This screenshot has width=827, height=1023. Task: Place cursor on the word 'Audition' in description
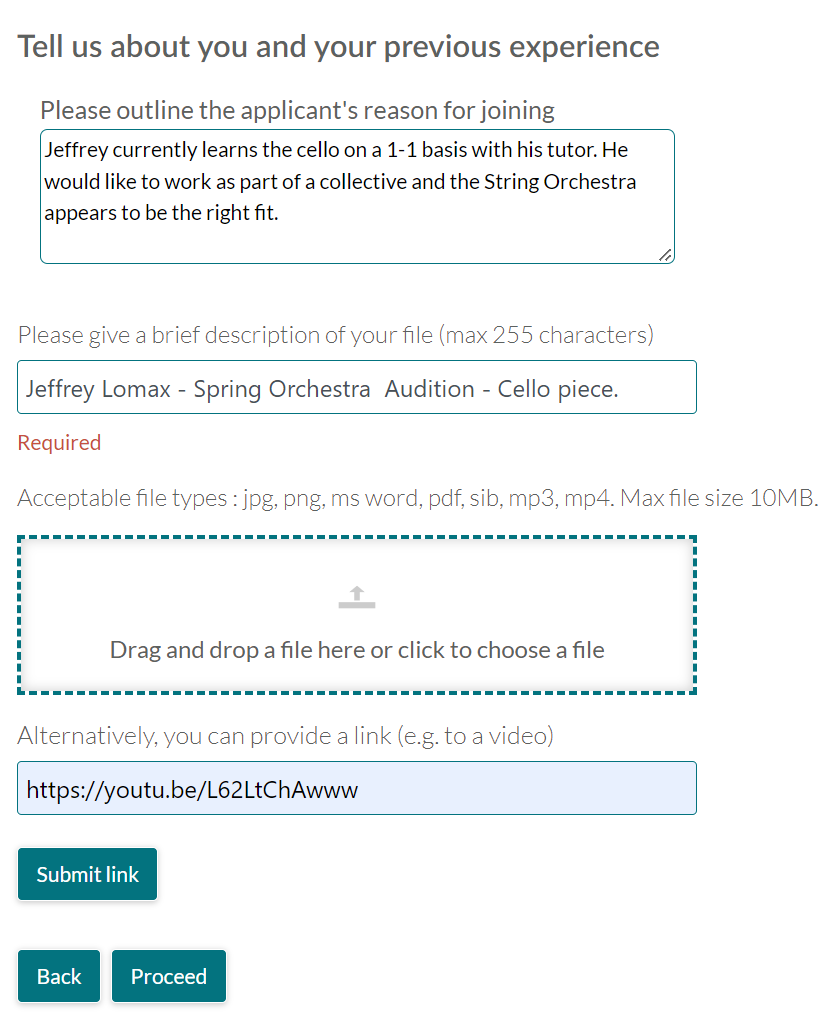pyautogui.click(x=429, y=389)
